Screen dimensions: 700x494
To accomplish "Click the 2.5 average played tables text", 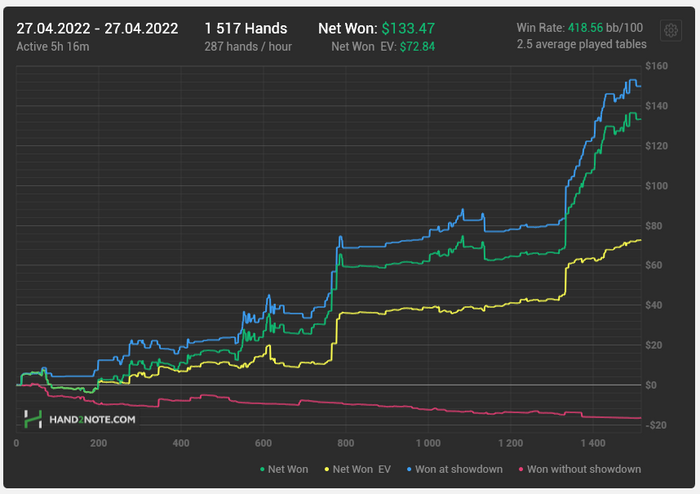I will tap(582, 44).
